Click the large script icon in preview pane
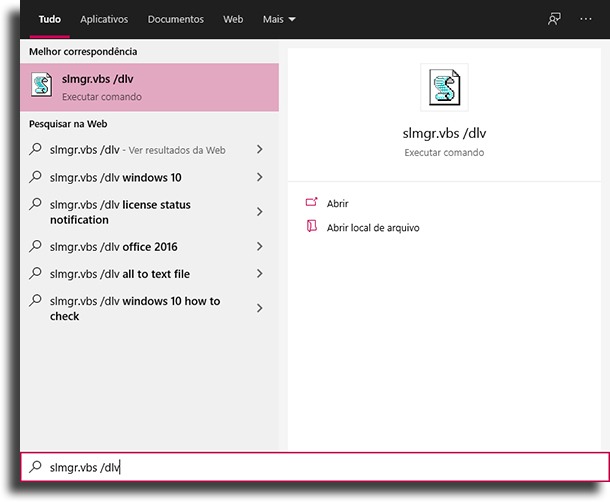Viewport: 610px width, 502px height. [x=444, y=87]
